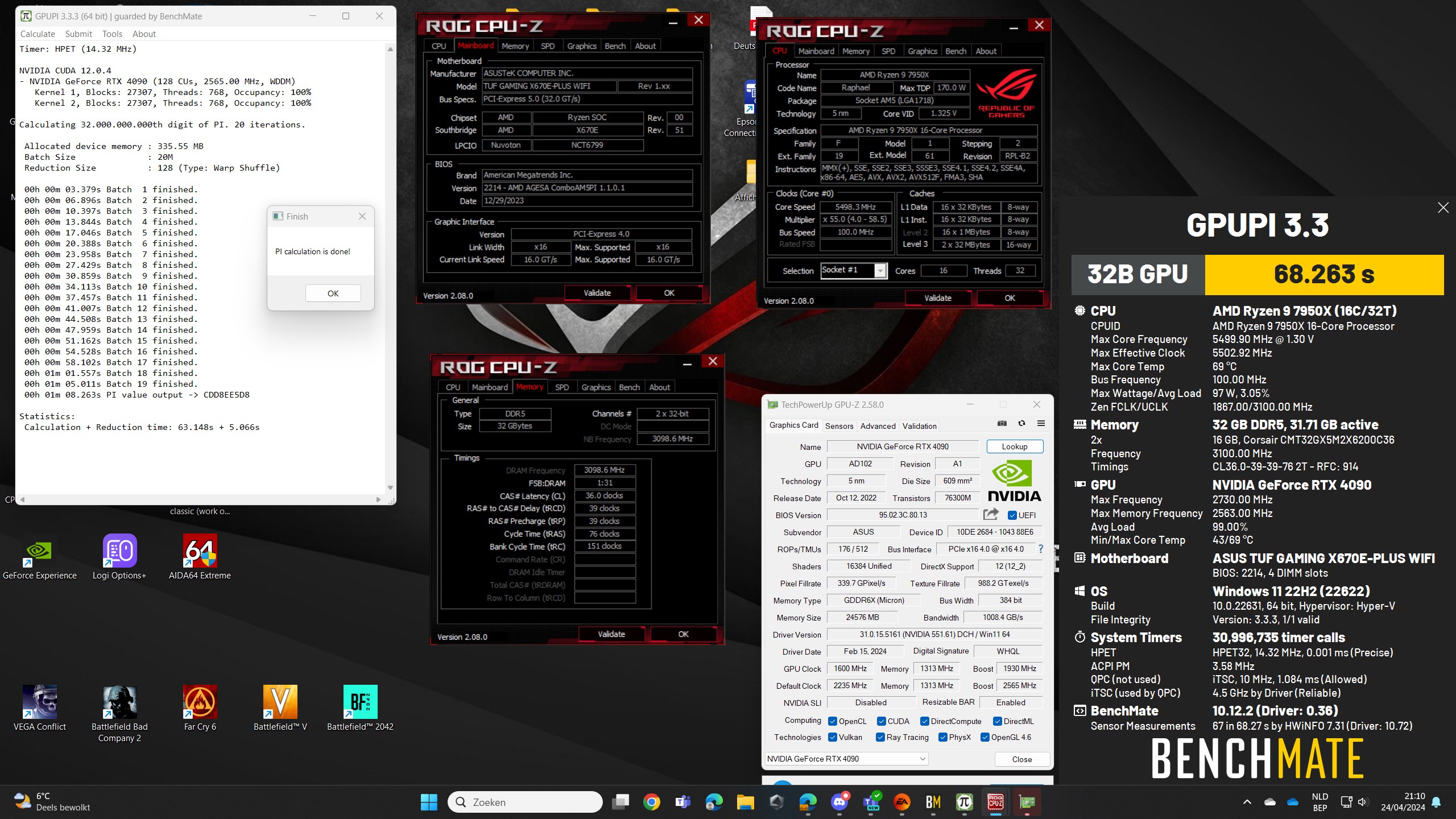Switch to Sensors tab in GPU-Z
This screenshot has width=1456, height=819.
coord(839,426)
